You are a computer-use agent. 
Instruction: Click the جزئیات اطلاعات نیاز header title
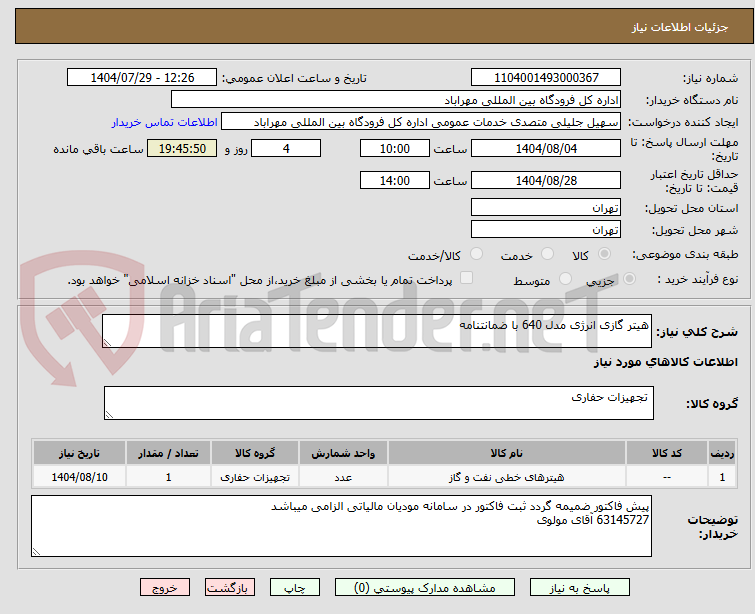(x=679, y=27)
